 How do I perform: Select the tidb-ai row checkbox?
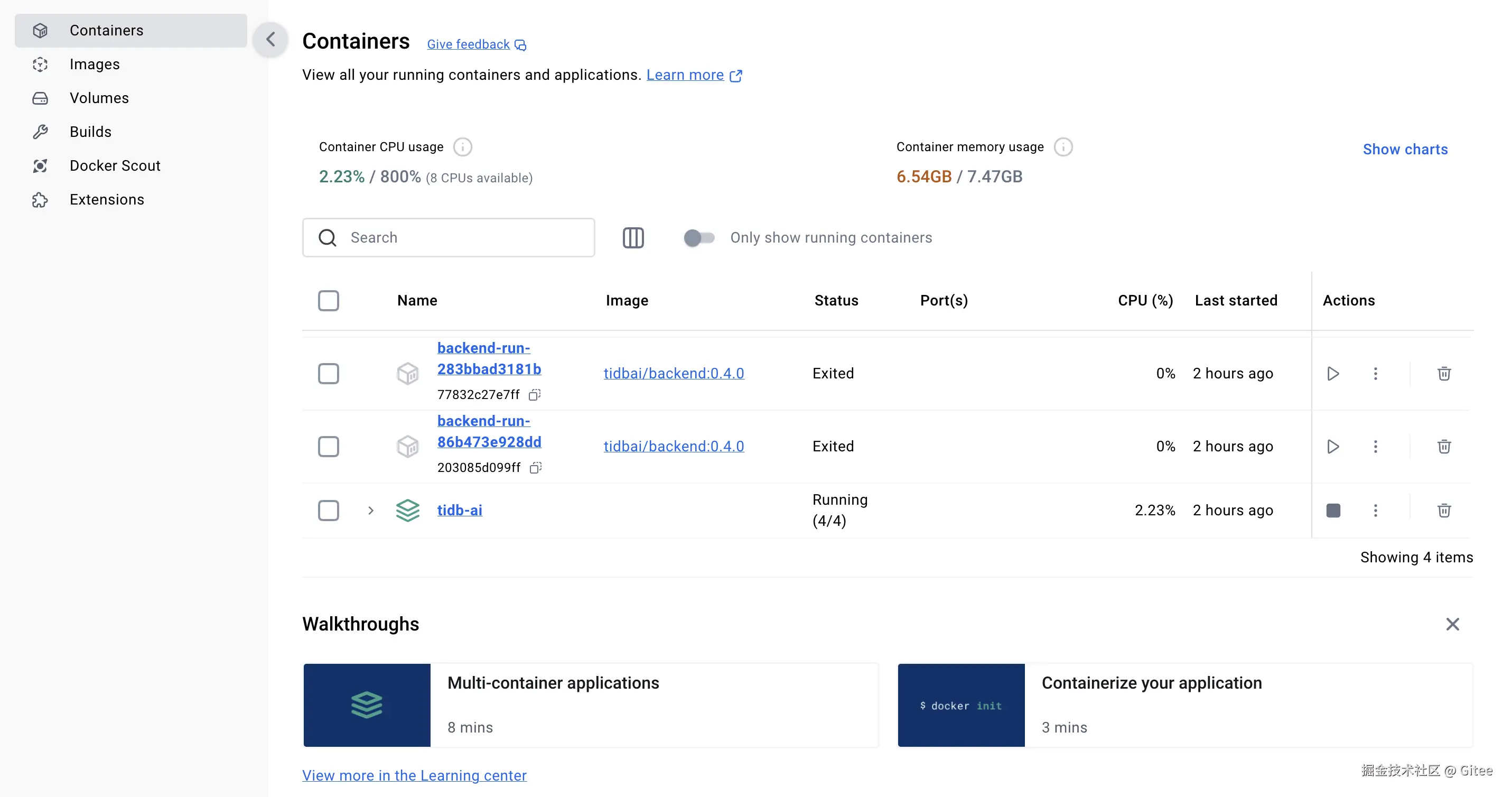click(328, 511)
